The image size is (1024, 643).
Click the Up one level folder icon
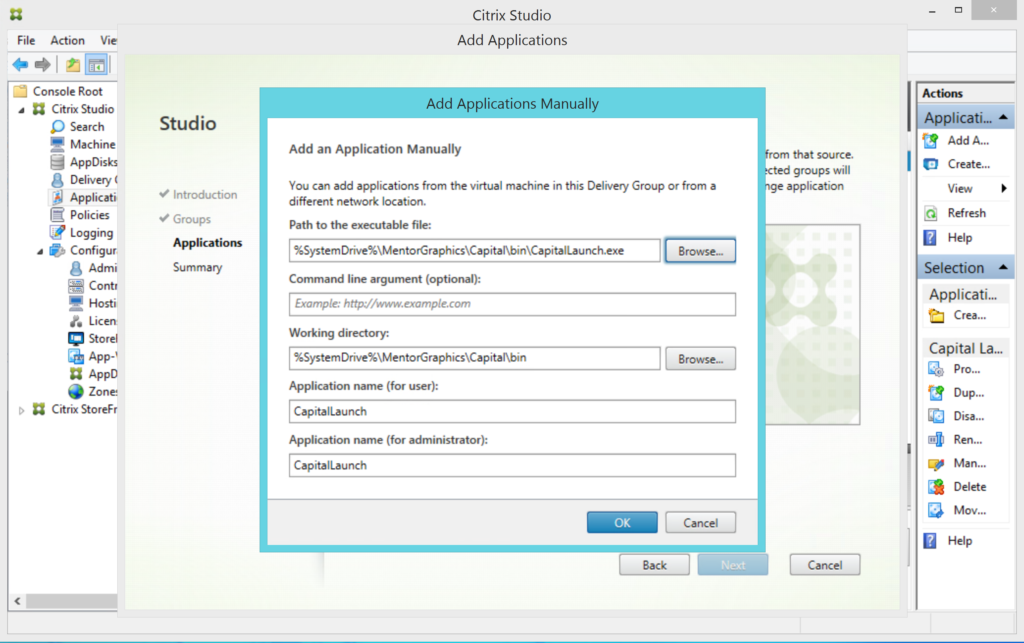click(72, 65)
